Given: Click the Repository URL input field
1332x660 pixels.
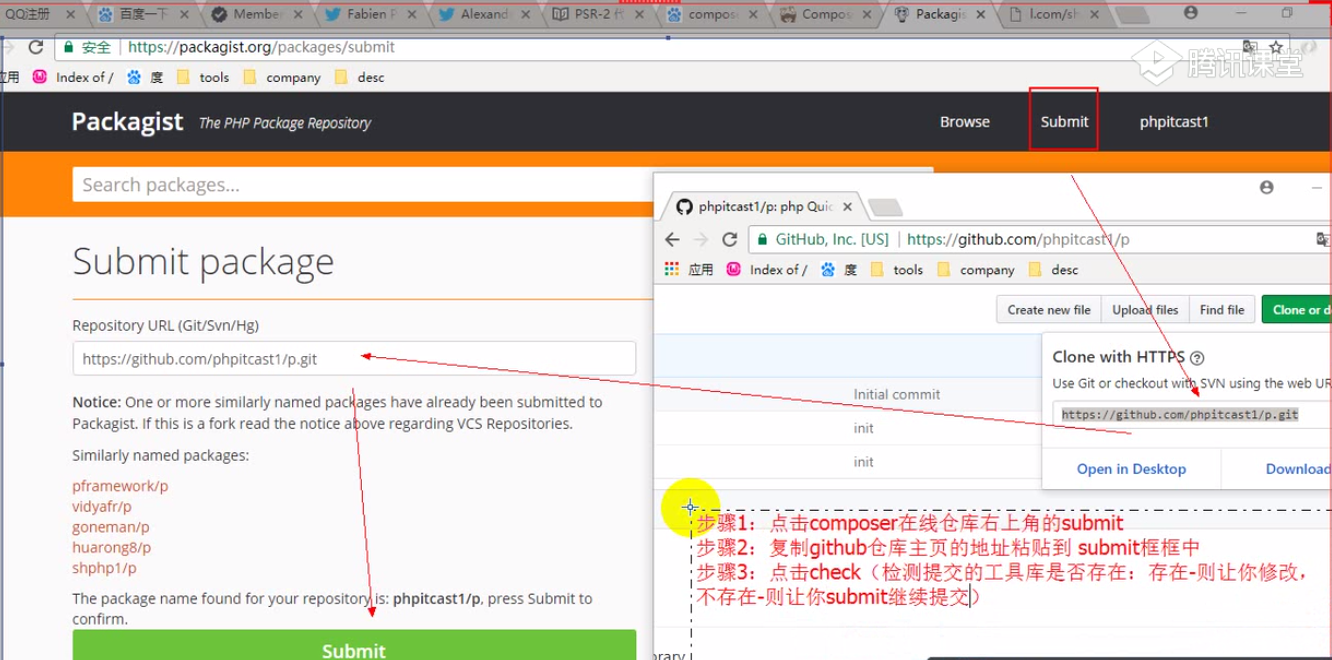Looking at the screenshot, I should pyautogui.click(x=354, y=359).
